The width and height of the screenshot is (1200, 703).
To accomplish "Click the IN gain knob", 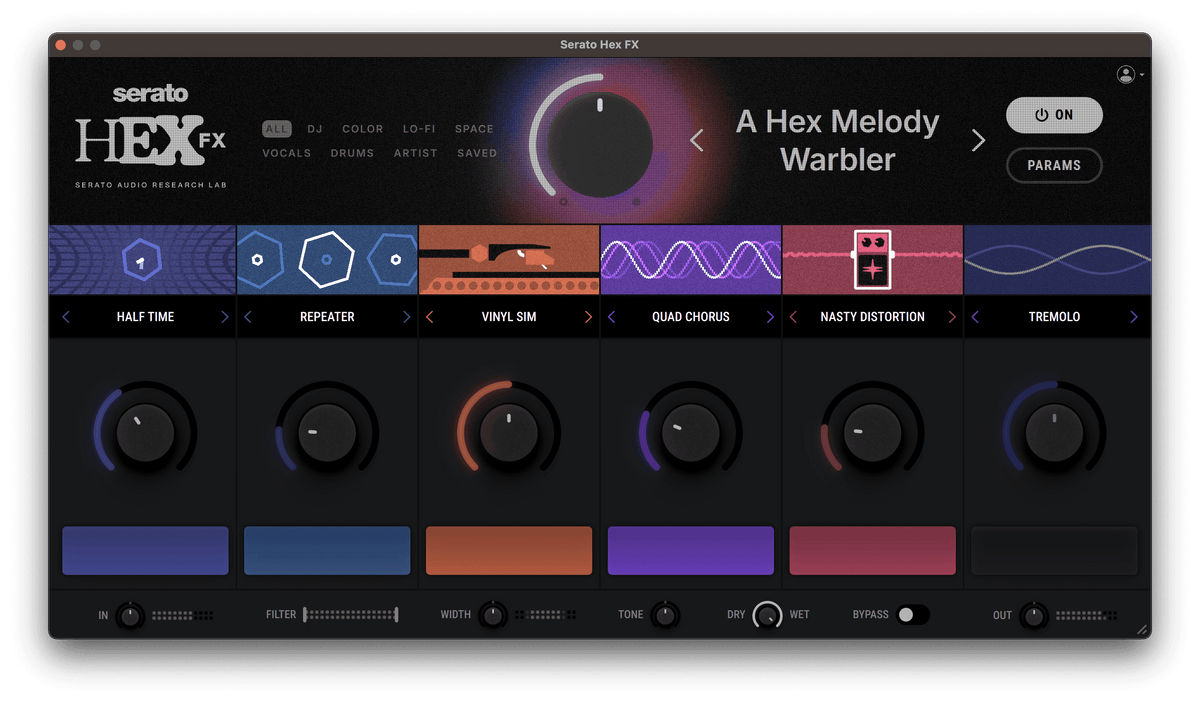I will pyautogui.click(x=130, y=615).
